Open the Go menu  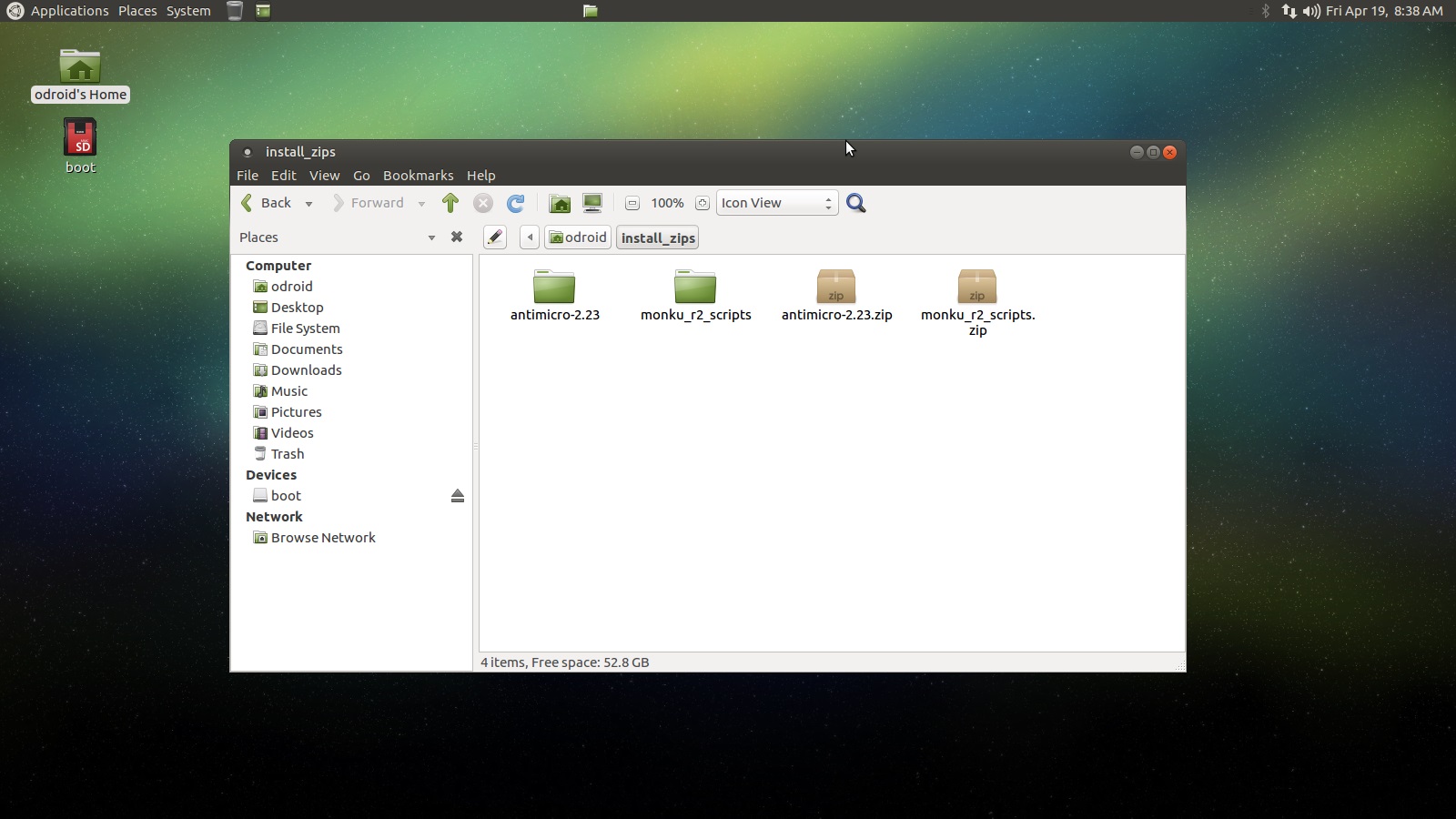coord(361,176)
